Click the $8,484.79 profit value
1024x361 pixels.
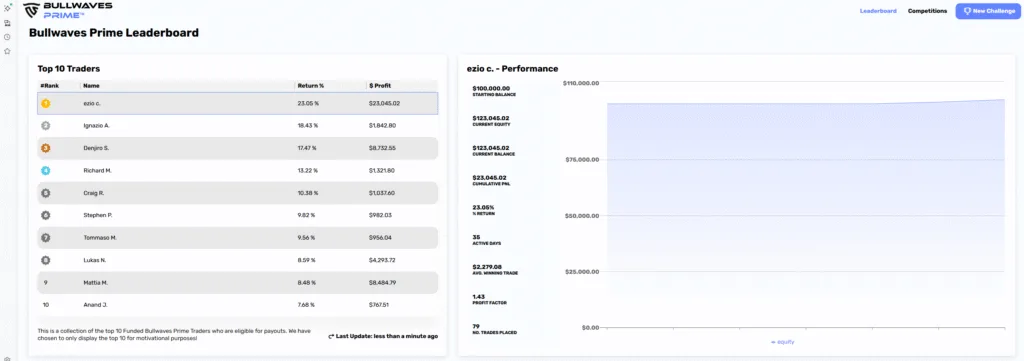(x=382, y=283)
